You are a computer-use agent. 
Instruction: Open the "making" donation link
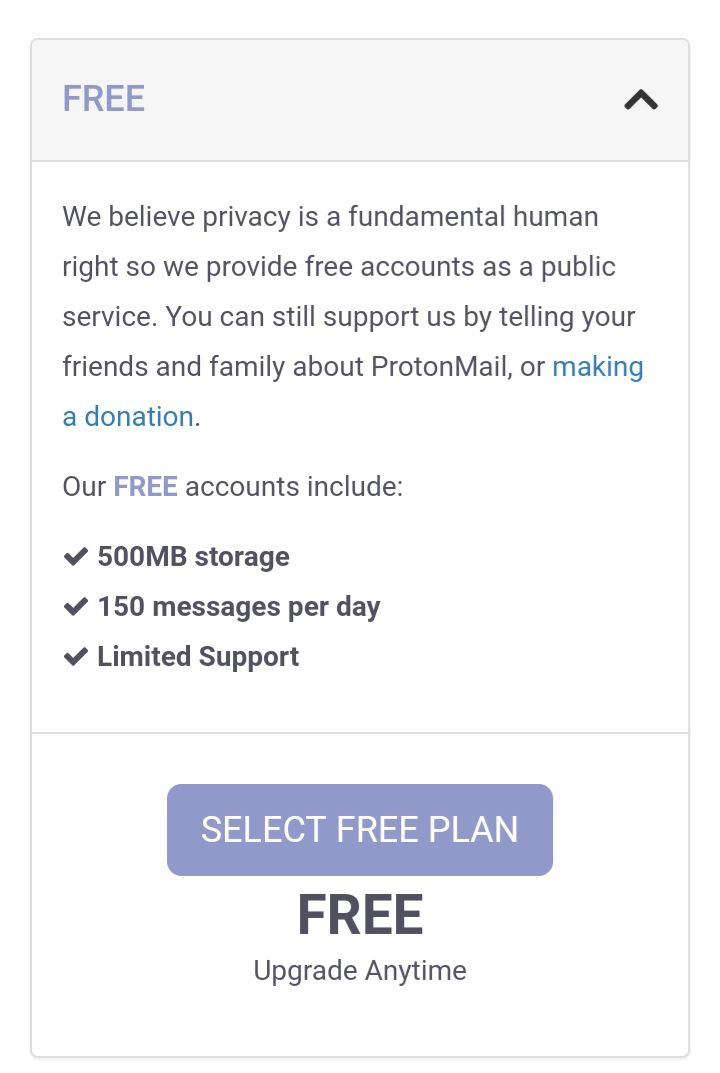coord(597,367)
